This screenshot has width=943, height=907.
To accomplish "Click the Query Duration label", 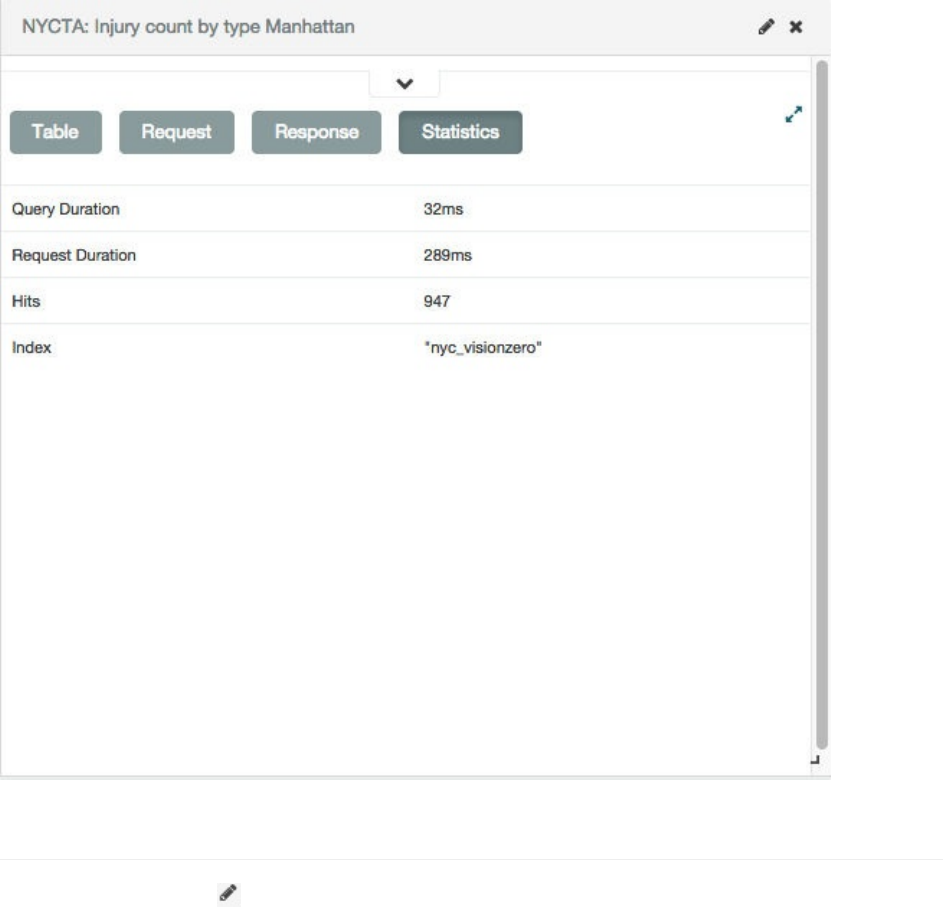I will click(66, 209).
